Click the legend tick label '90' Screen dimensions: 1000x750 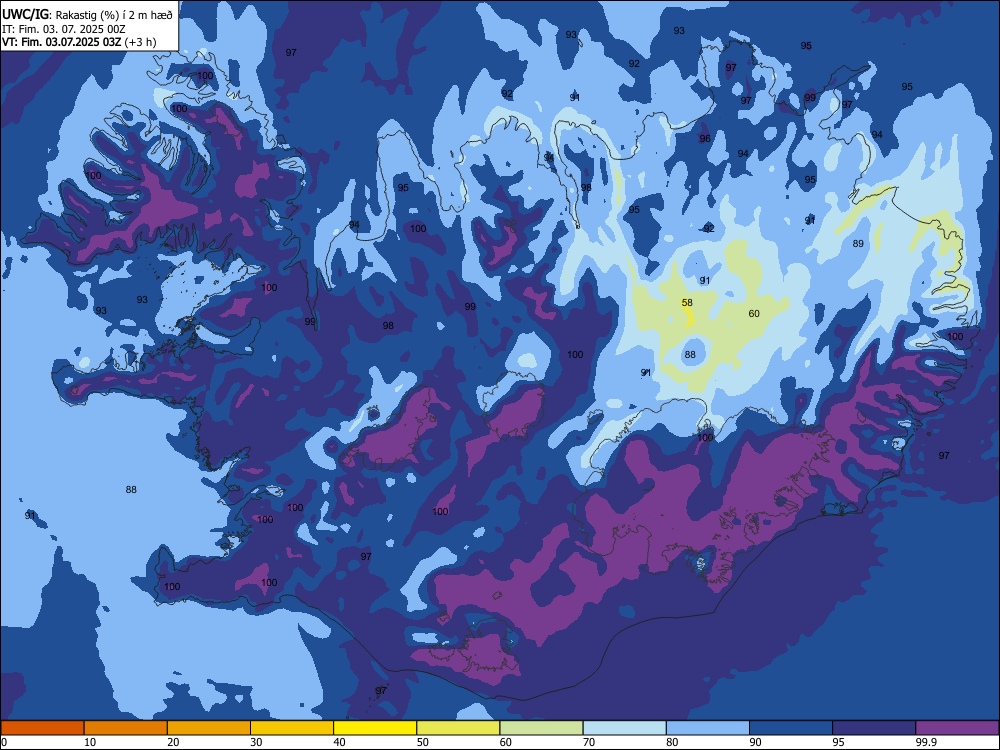coord(756,742)
